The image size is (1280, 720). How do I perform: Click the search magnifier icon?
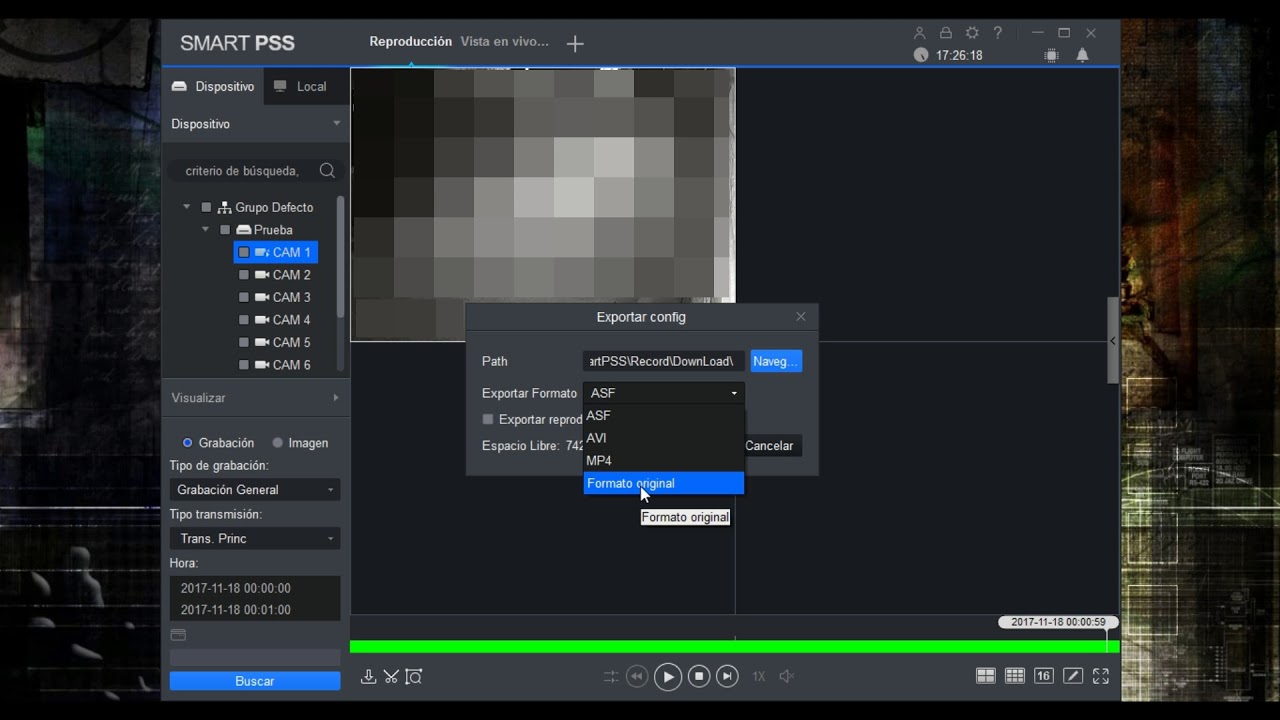tap(327, 171)
